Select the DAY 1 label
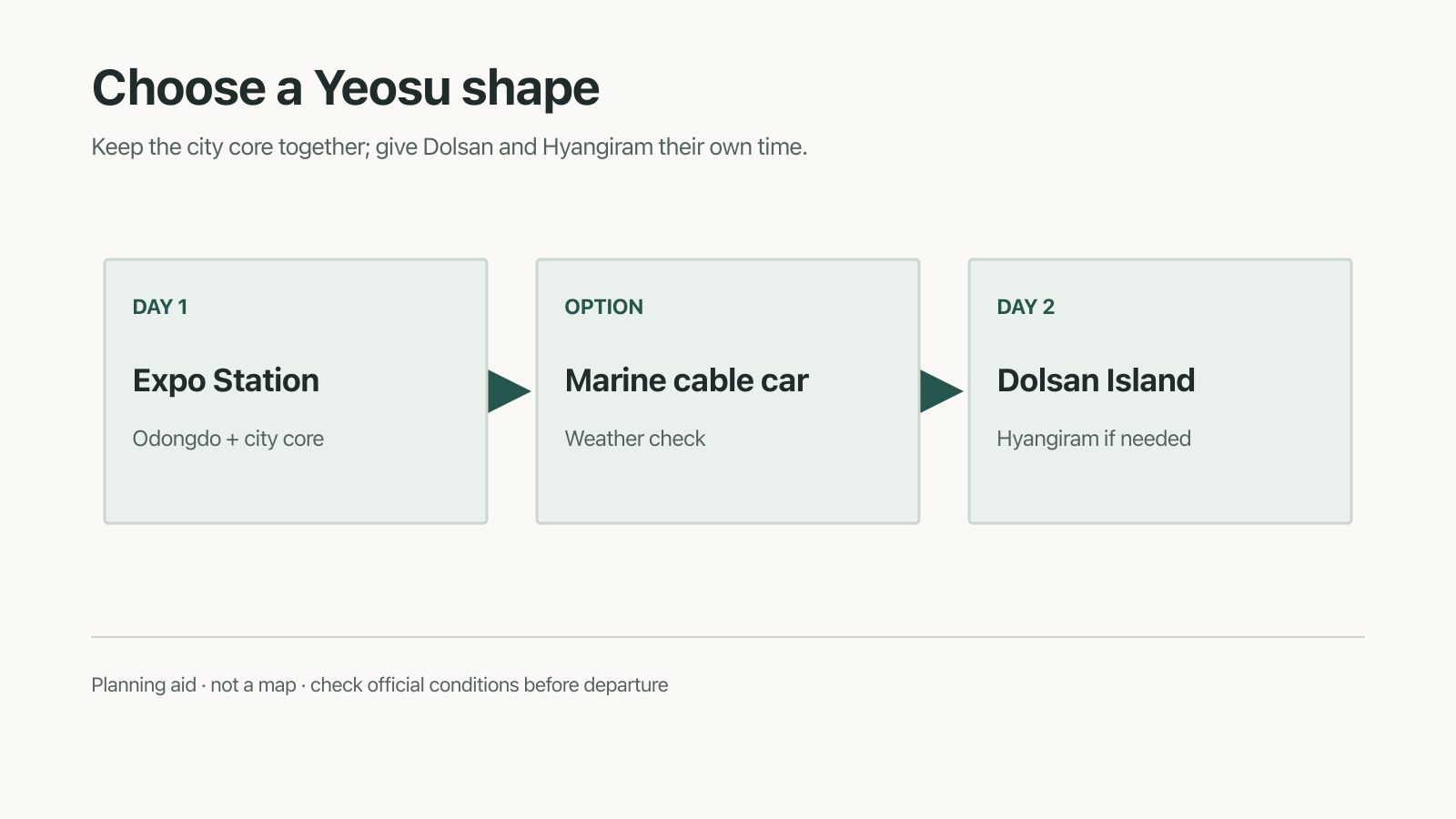This screenshot has height=819, width=1456. point(160,307)
